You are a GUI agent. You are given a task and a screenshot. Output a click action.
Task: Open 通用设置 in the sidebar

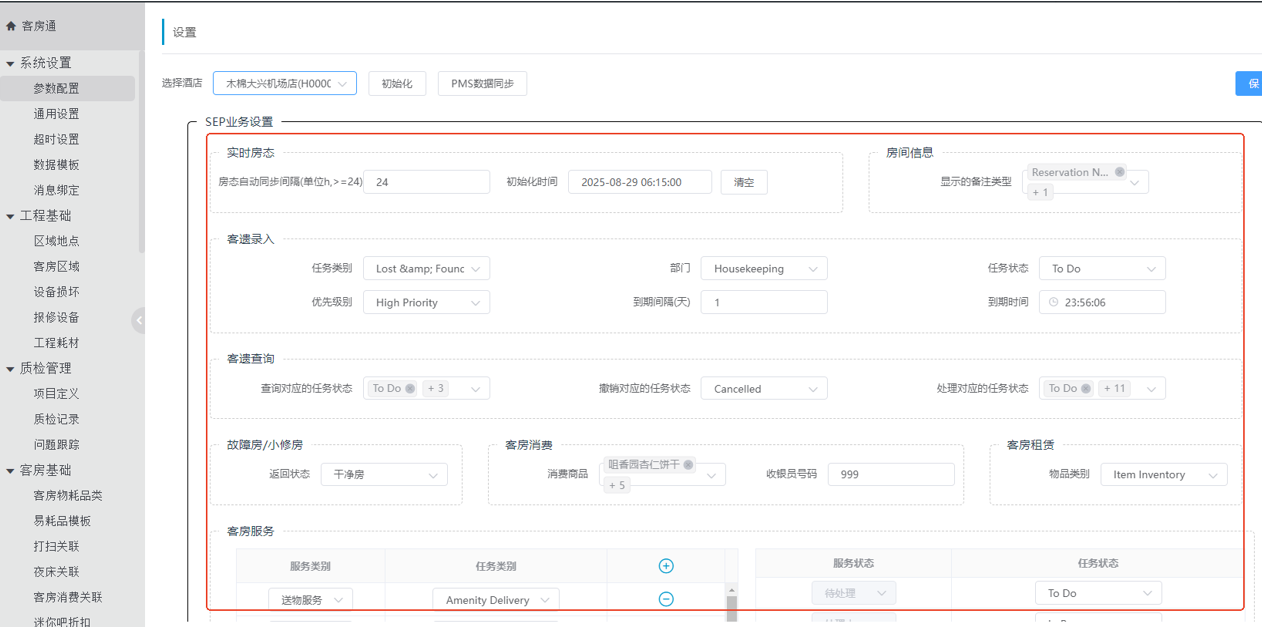click(56, 114)
